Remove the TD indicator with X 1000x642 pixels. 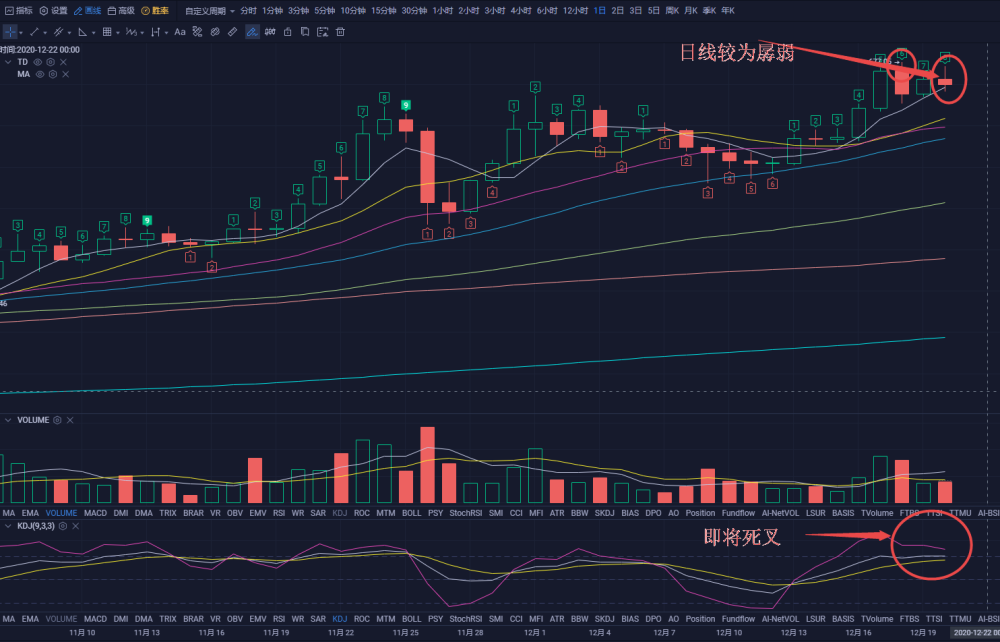(63, 62)
